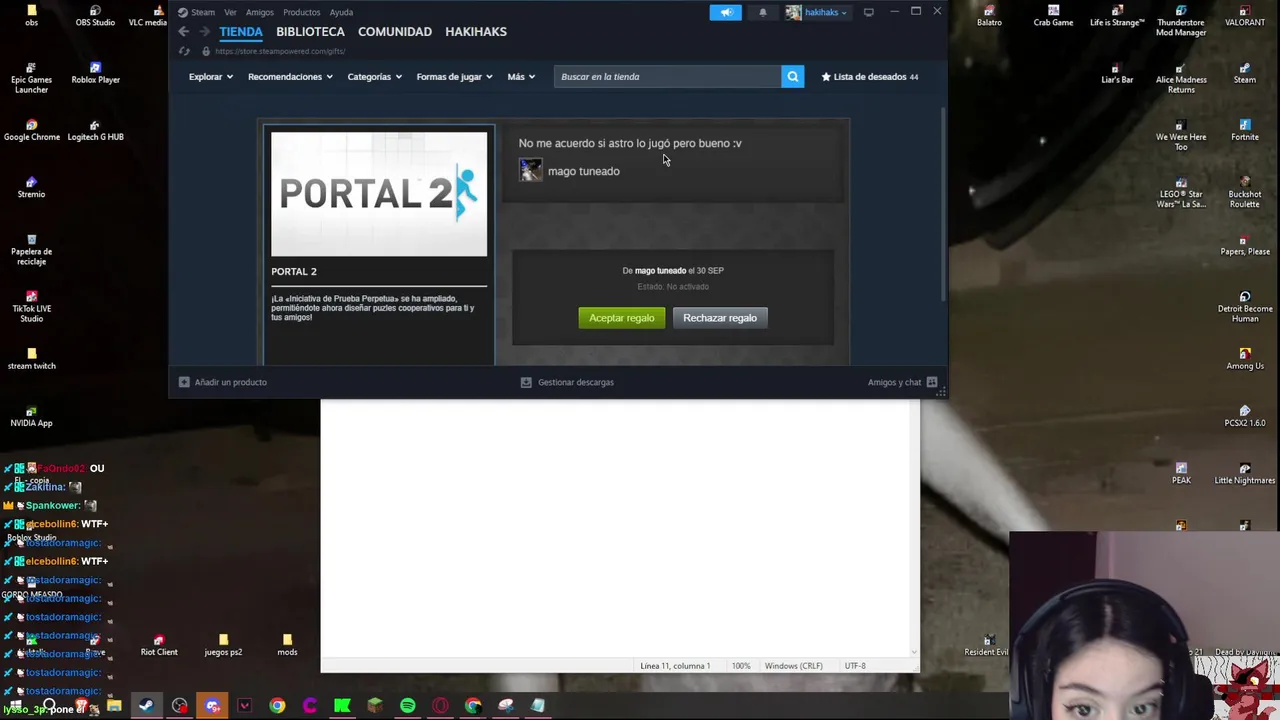Screen dimensions: 1280x720
Task: Click the plus icon beside Añadir un producto
Action: coord(184,382)
